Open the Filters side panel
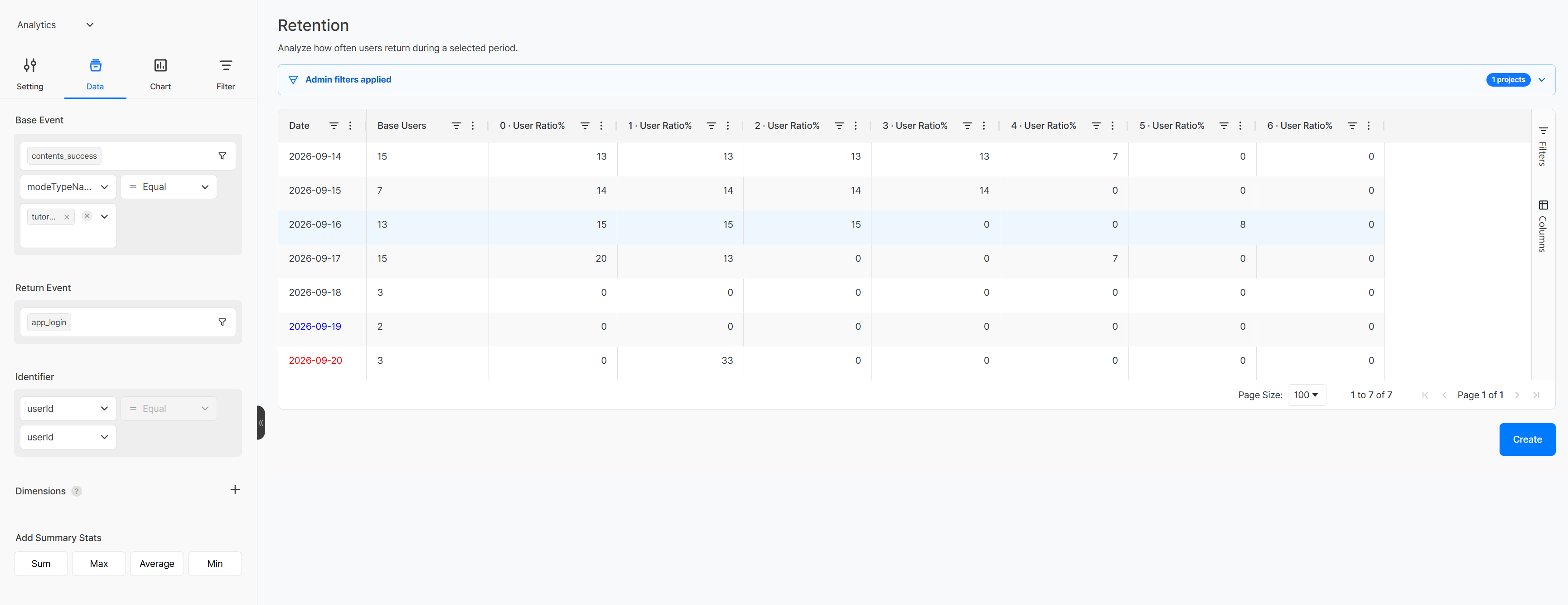Screen dimensions: 1568x605 click(1543, 146)
